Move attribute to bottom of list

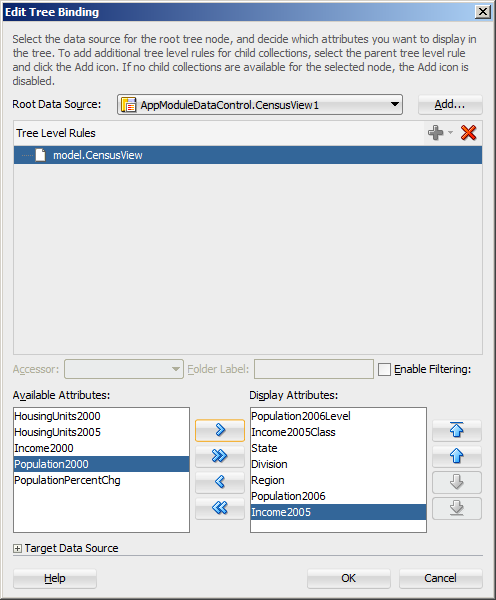point(457,508)
